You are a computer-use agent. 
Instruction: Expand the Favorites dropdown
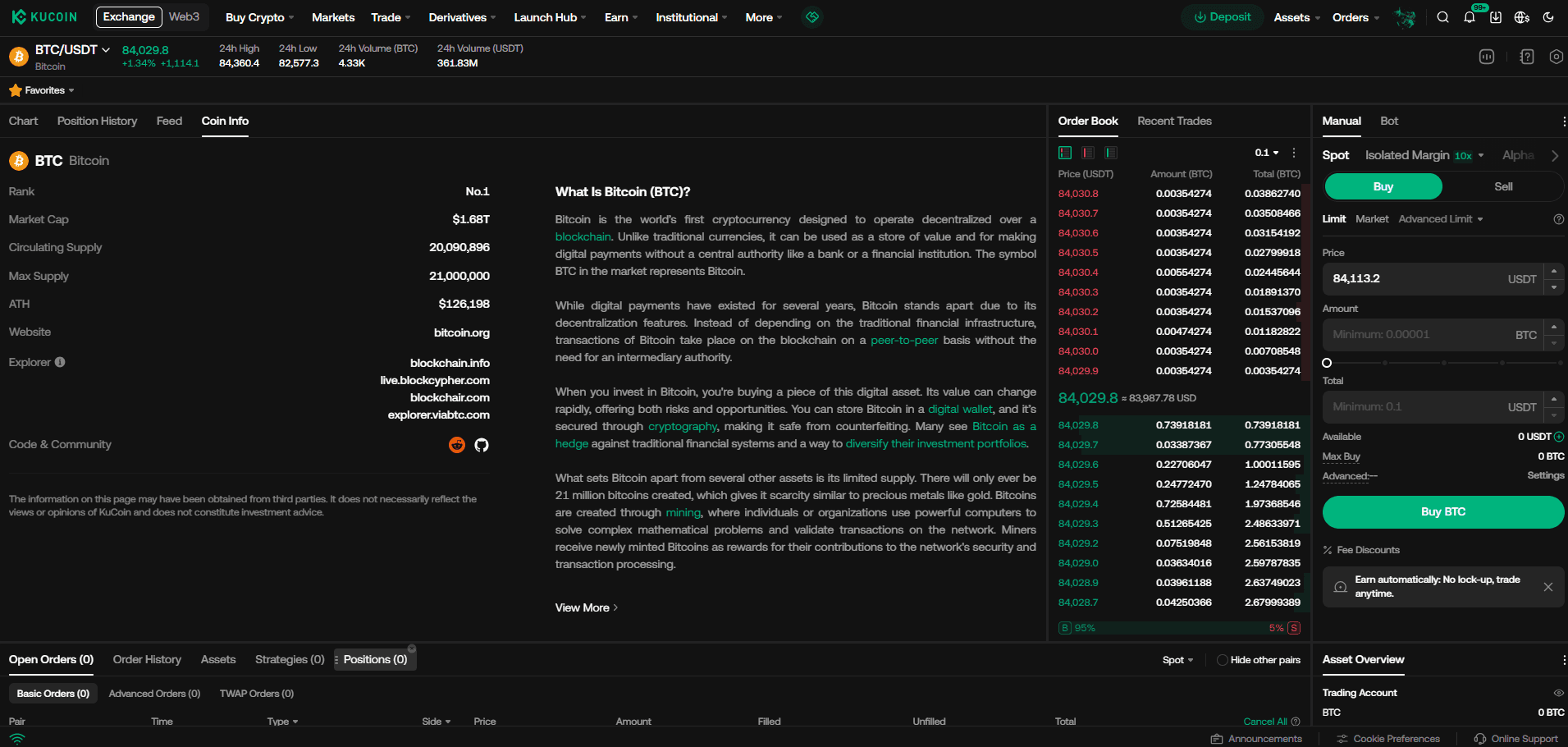[x=49, y=90]
